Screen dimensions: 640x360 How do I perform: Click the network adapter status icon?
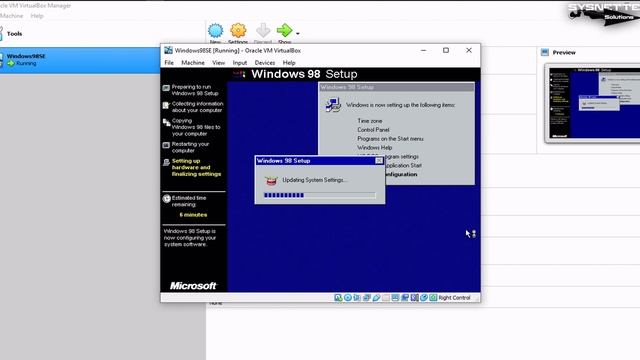[x=367, y=298]
